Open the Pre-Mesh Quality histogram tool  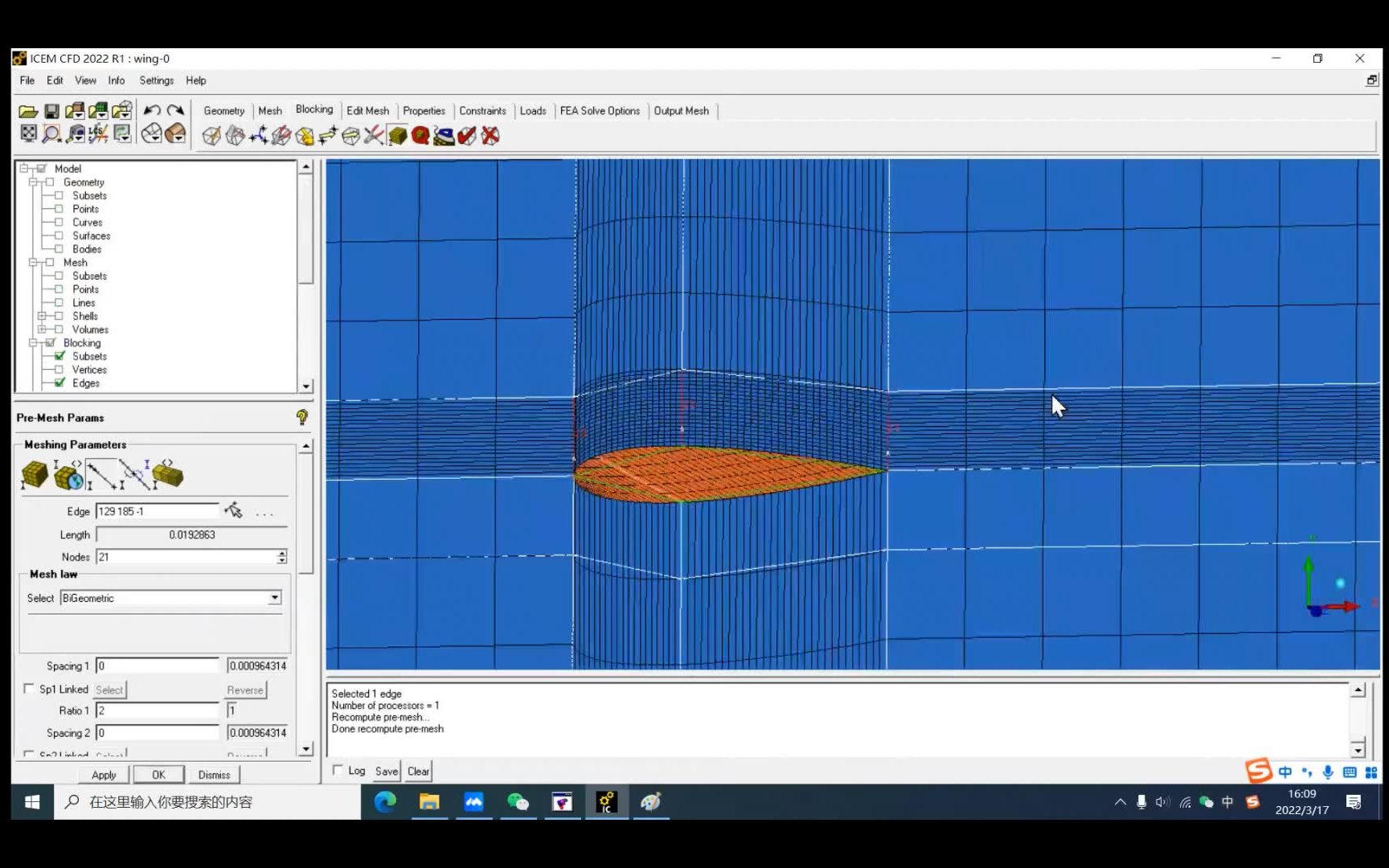420,137
